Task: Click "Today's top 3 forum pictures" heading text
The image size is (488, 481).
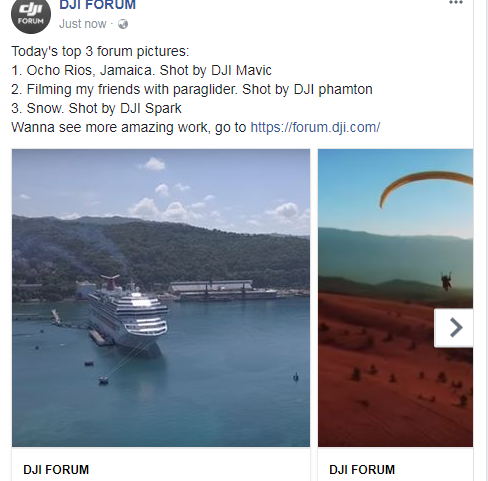Action: coord(100,51)
